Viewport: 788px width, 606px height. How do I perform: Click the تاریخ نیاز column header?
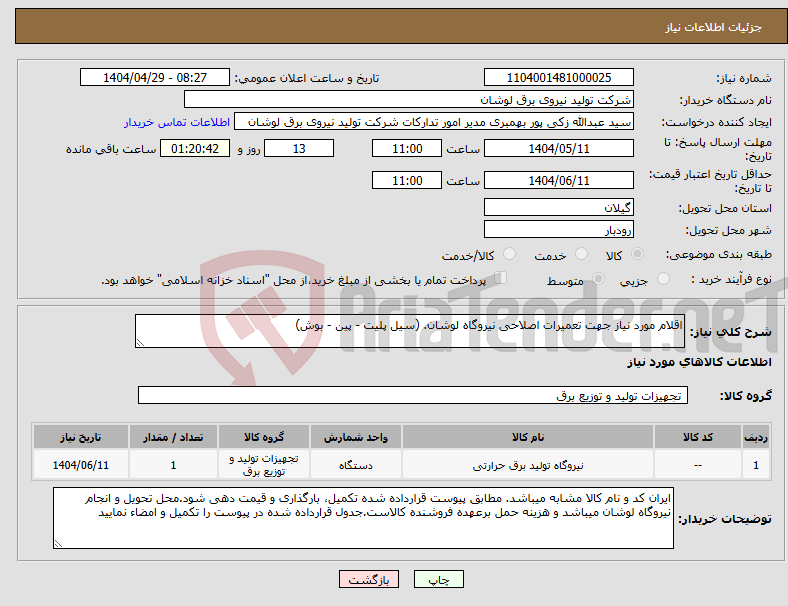pyautogui.click(x=80, y=437)
